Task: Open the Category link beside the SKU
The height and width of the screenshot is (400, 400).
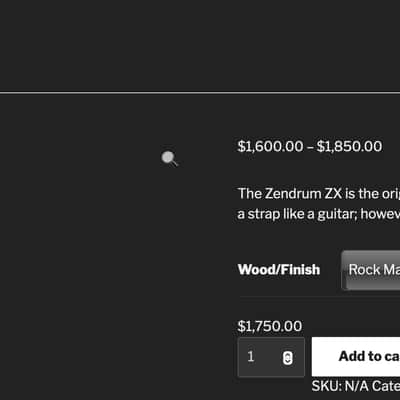Action: pyautogui.click(x=386, y=386)
